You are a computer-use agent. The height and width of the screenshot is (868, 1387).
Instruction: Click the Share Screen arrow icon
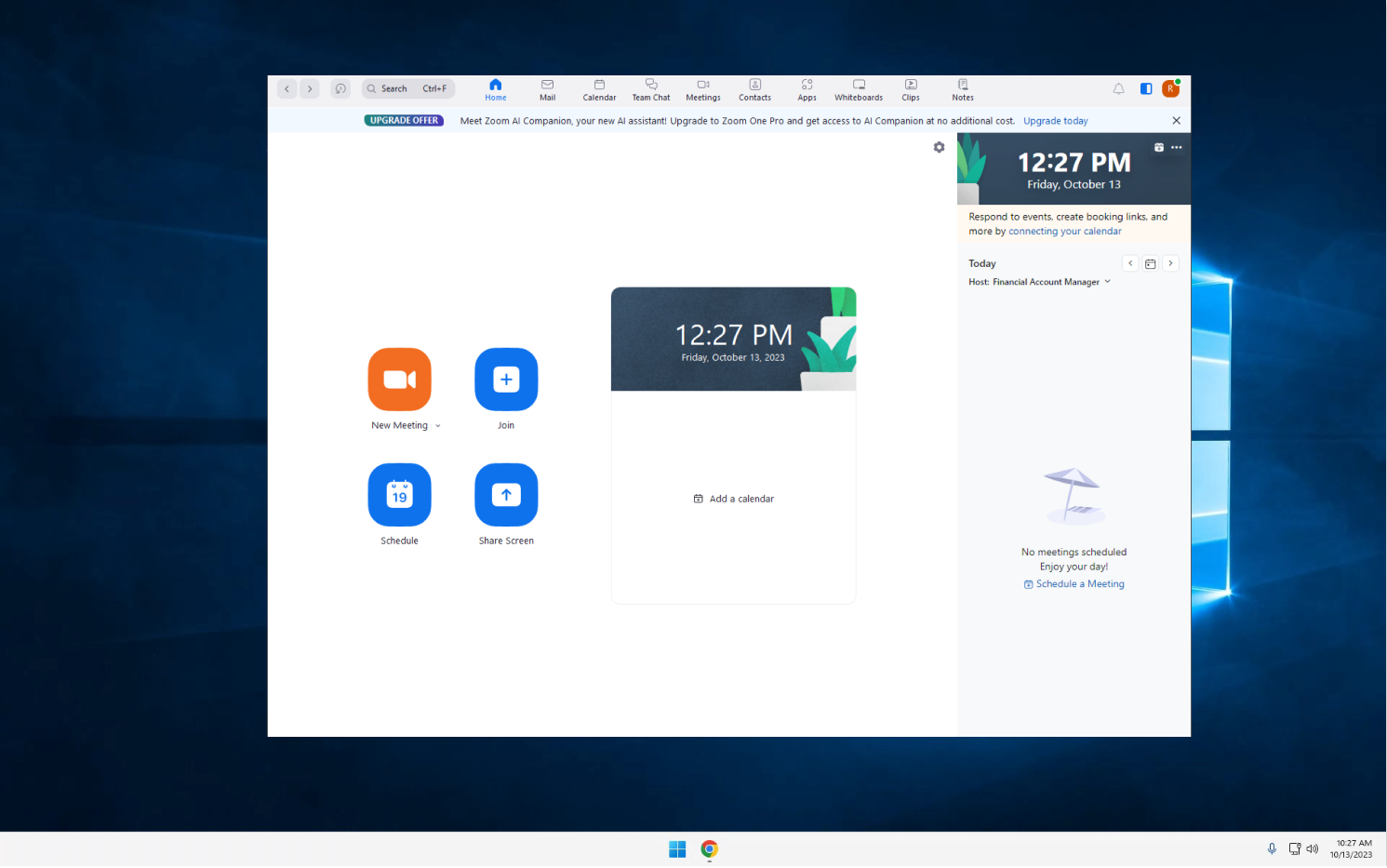(x=506, y=495)
